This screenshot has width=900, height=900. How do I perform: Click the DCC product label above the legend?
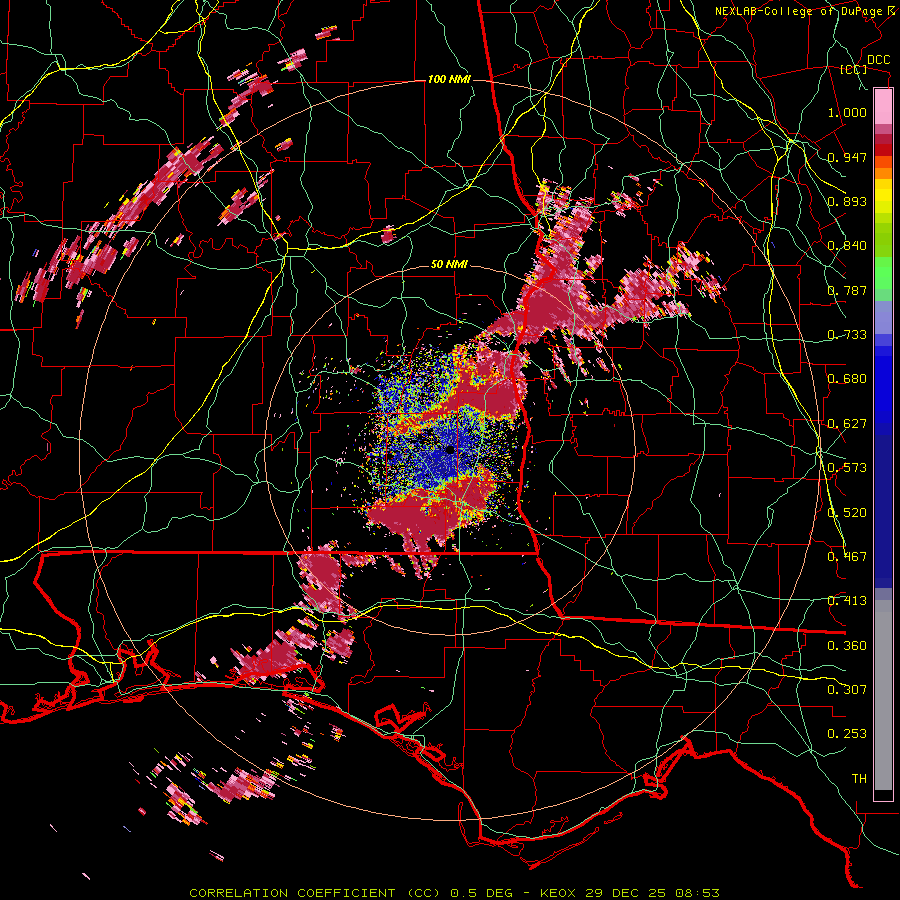[x=878, y=60]
